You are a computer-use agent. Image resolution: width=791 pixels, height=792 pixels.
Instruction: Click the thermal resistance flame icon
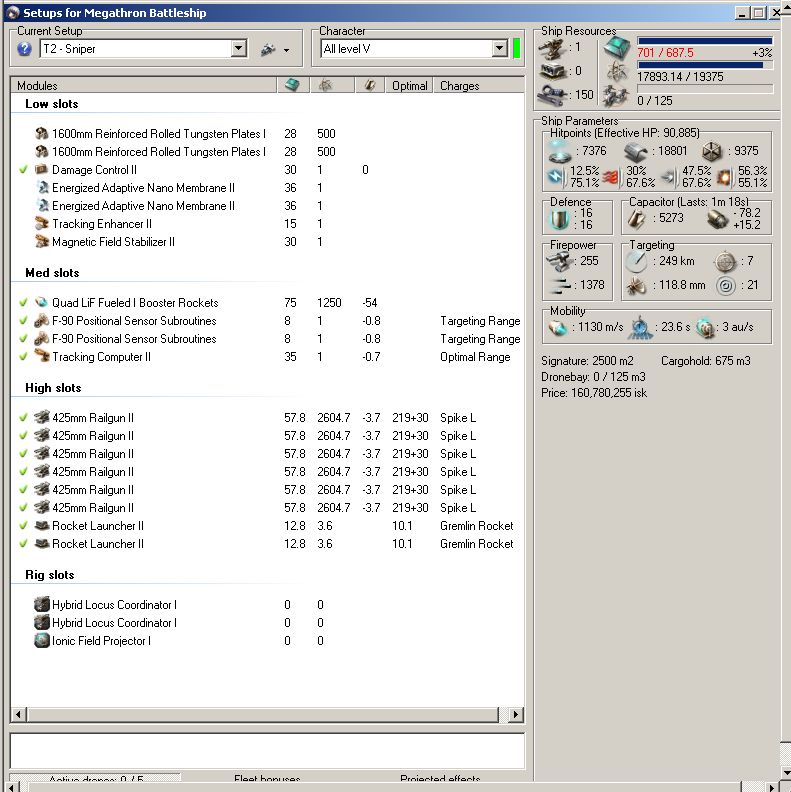611,177
